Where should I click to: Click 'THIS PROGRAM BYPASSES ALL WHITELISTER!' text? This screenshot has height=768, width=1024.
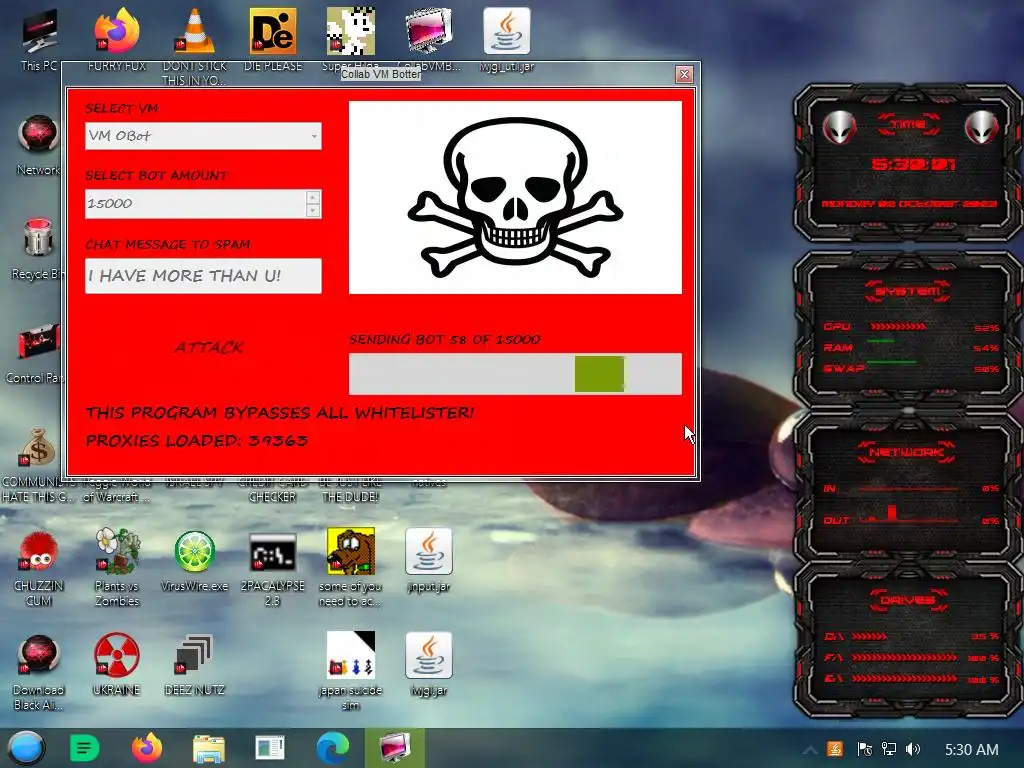point(280,413)
